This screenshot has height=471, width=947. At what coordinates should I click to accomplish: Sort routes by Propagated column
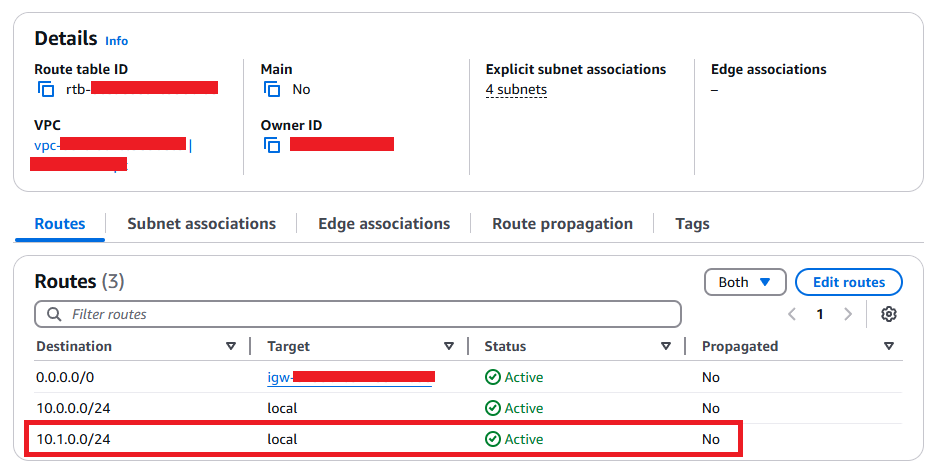[889, 346]
